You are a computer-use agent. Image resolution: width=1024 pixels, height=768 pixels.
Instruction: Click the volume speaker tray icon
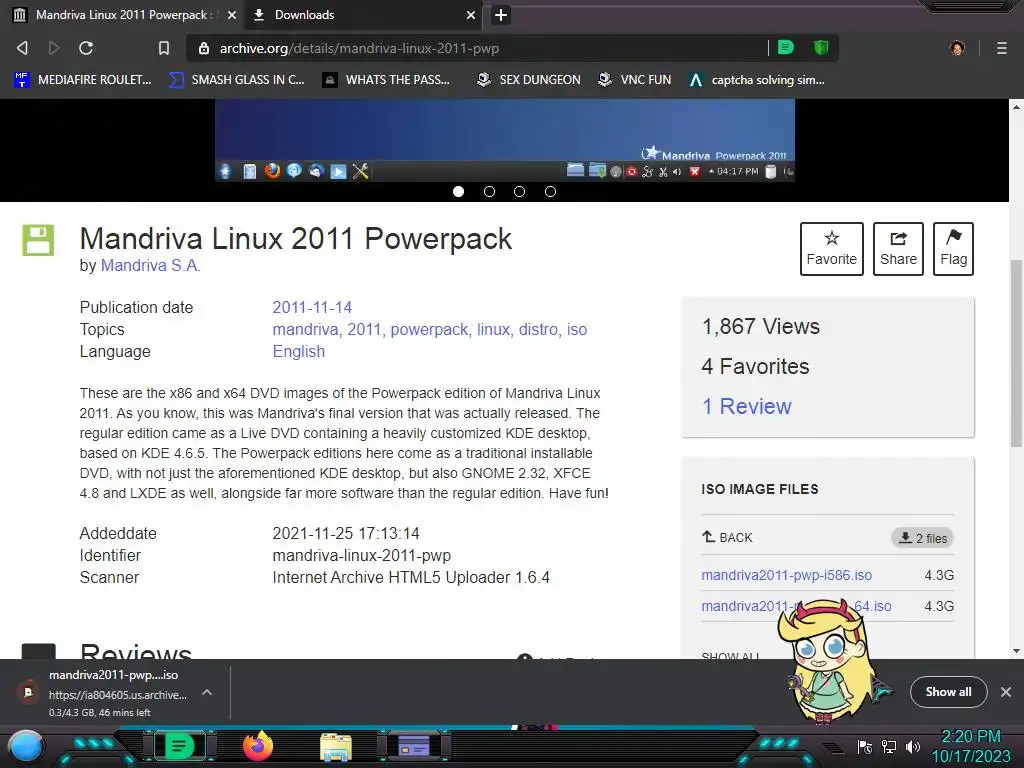913,746
